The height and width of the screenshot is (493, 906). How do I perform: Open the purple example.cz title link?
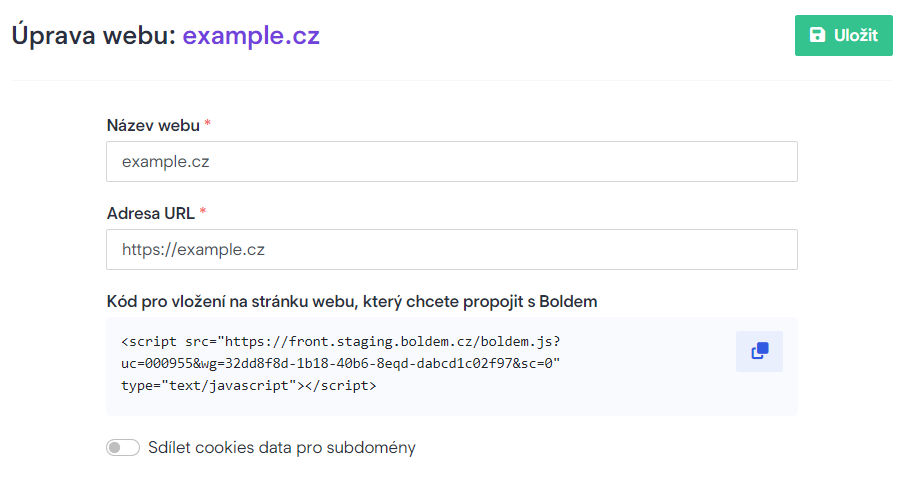(x=251, y=35)
